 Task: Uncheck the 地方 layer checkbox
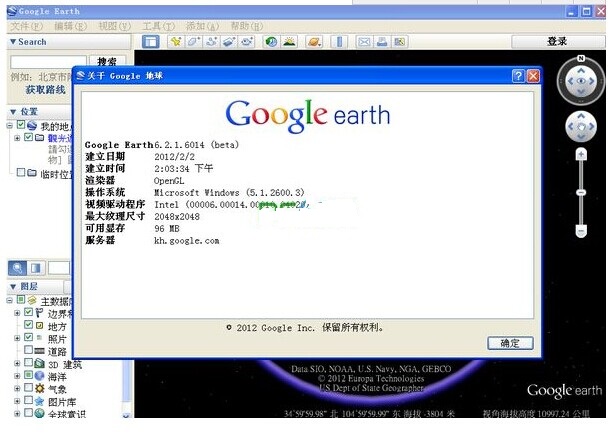tap(28, 324)
